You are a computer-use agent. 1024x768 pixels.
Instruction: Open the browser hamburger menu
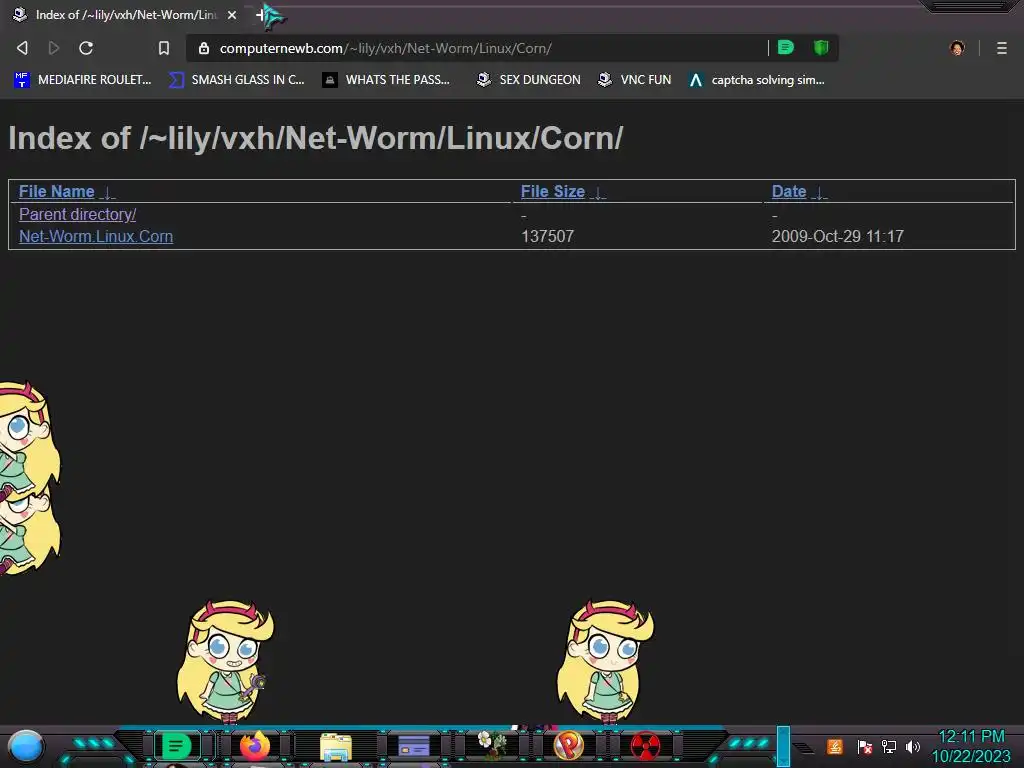click(x=1002, y=48)
